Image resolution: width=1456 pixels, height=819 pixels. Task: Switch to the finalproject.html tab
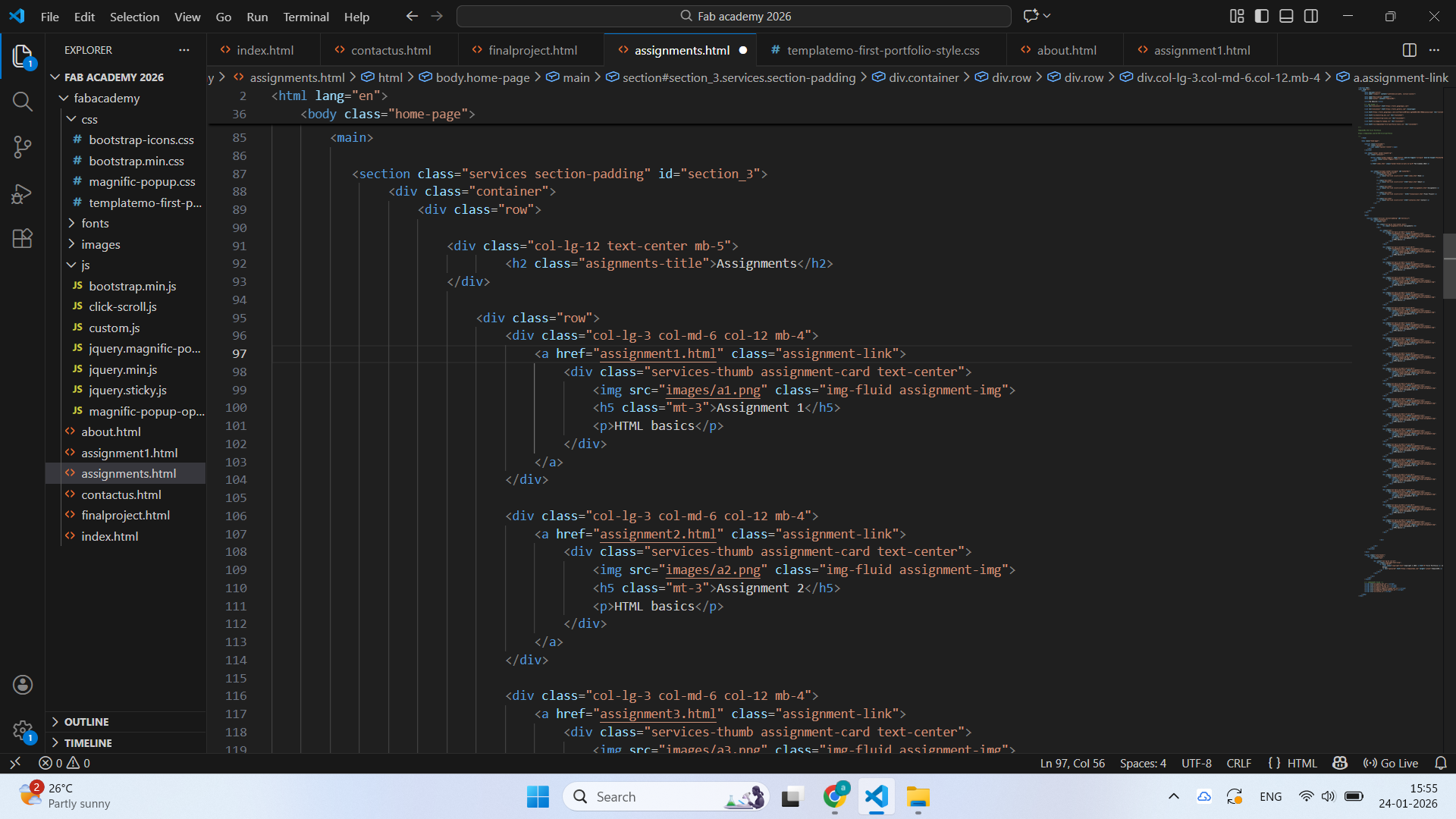(532, 50)
